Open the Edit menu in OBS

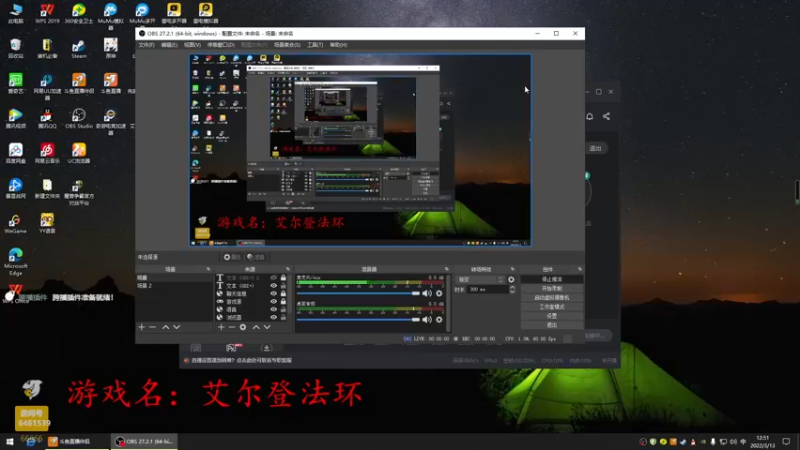pyautogui.click(x=169, y=45)
